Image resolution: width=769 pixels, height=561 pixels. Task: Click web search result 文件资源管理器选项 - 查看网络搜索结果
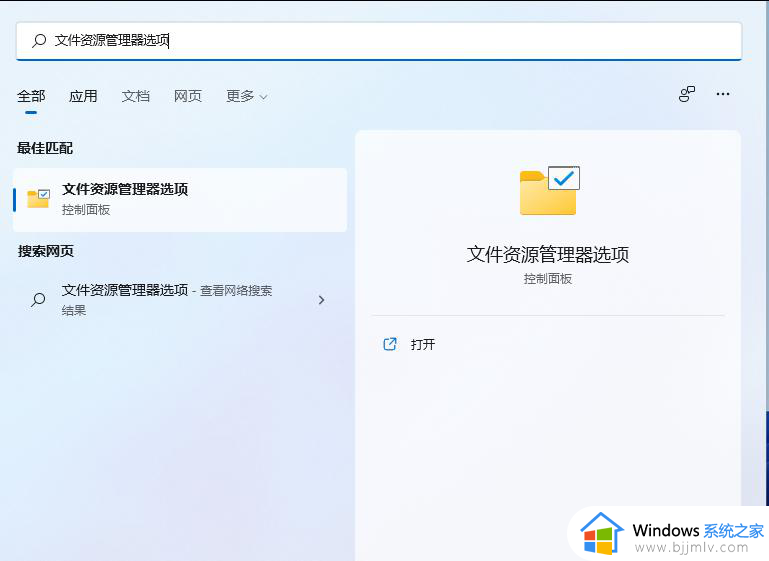tap(180, 300)
